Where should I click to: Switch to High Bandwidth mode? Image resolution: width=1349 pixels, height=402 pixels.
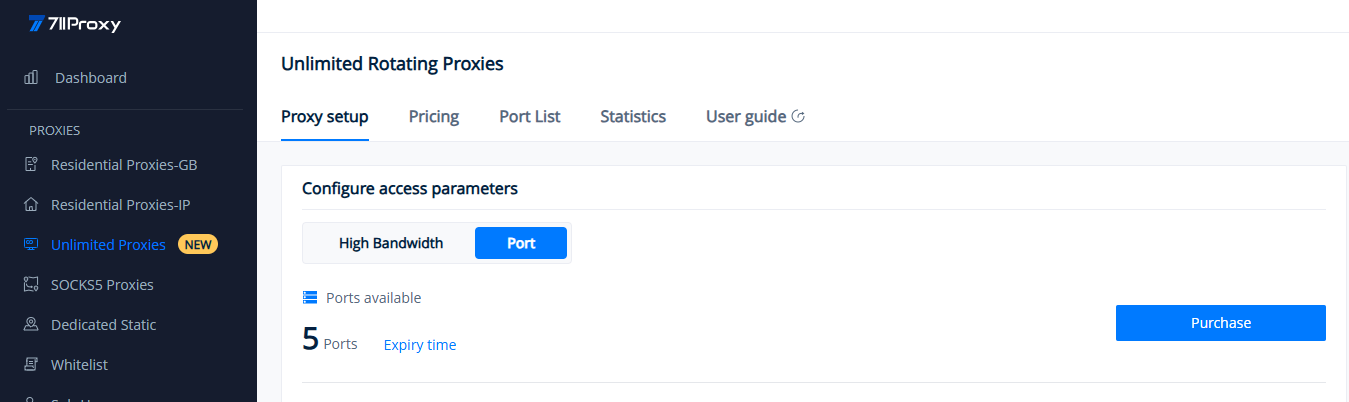click(391, 243)
